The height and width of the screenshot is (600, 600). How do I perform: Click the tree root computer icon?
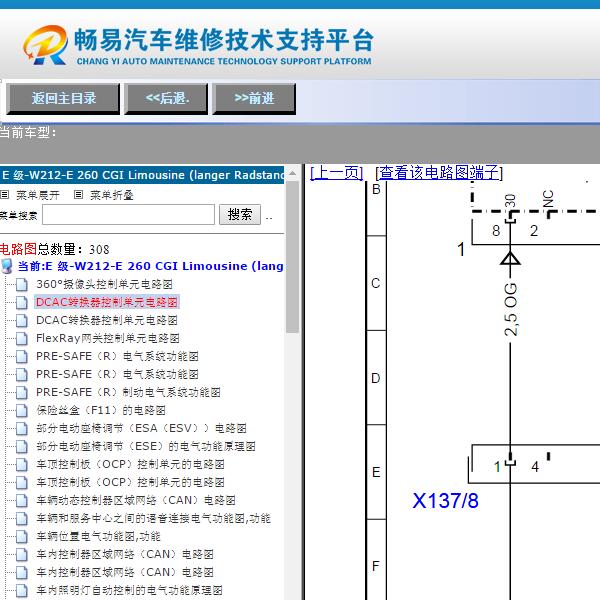[x=7, y=266]
